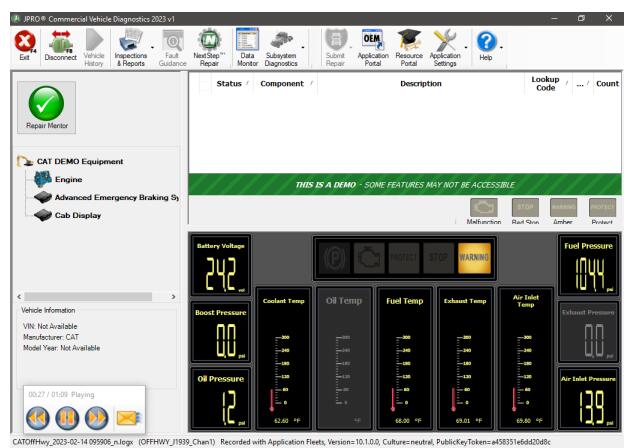Click the Exit toolbar icon
Screen dimensions: 634x448
25,46
